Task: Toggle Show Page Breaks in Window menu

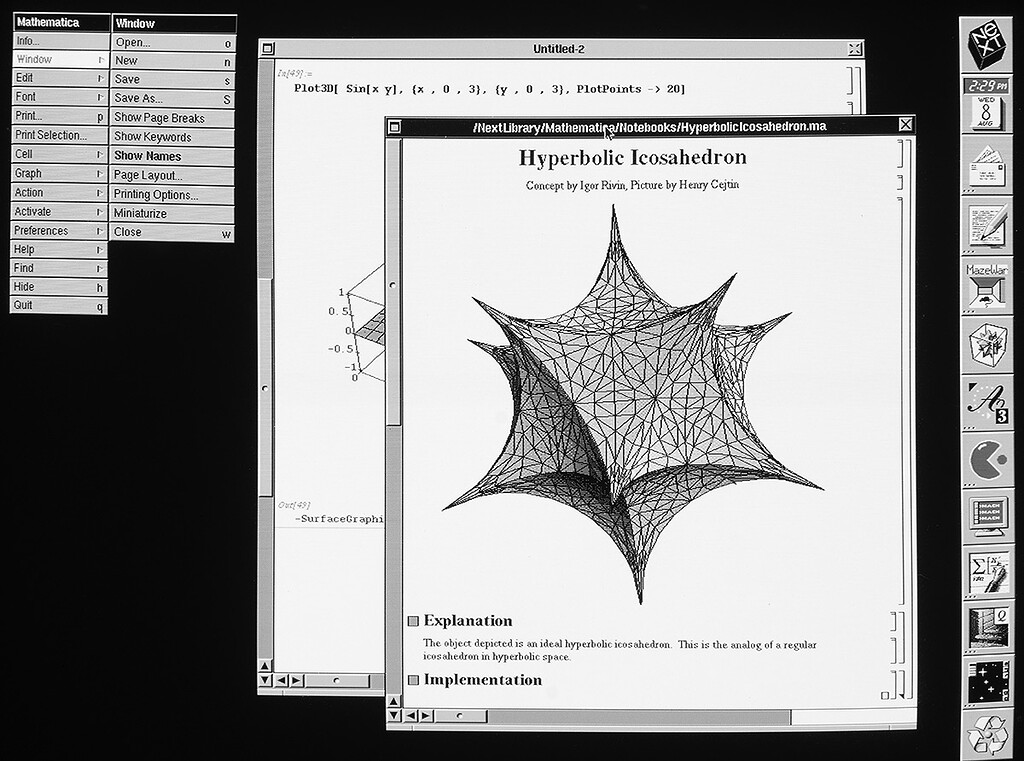Action: click(x=159, y=118)
